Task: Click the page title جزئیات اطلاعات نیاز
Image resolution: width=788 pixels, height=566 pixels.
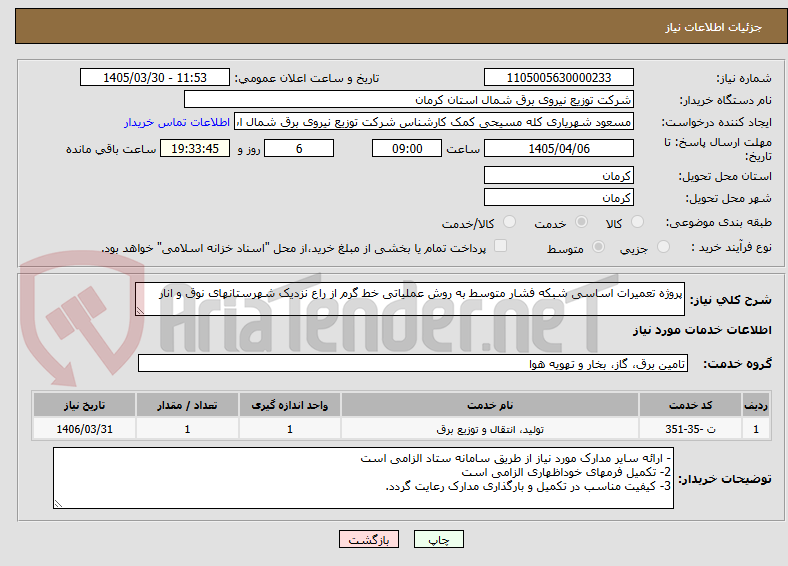Action: point(714,27)
